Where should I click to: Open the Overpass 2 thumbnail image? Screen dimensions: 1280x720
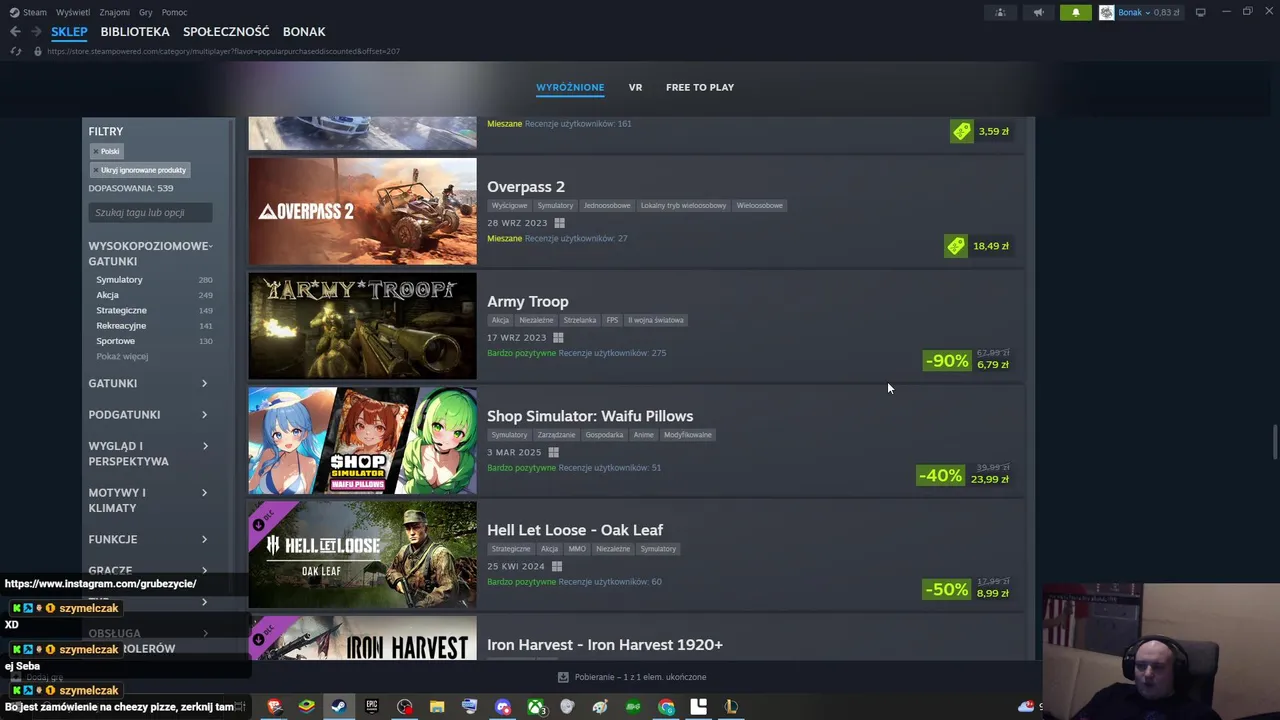pyautogui.click(x=362, y=211)
